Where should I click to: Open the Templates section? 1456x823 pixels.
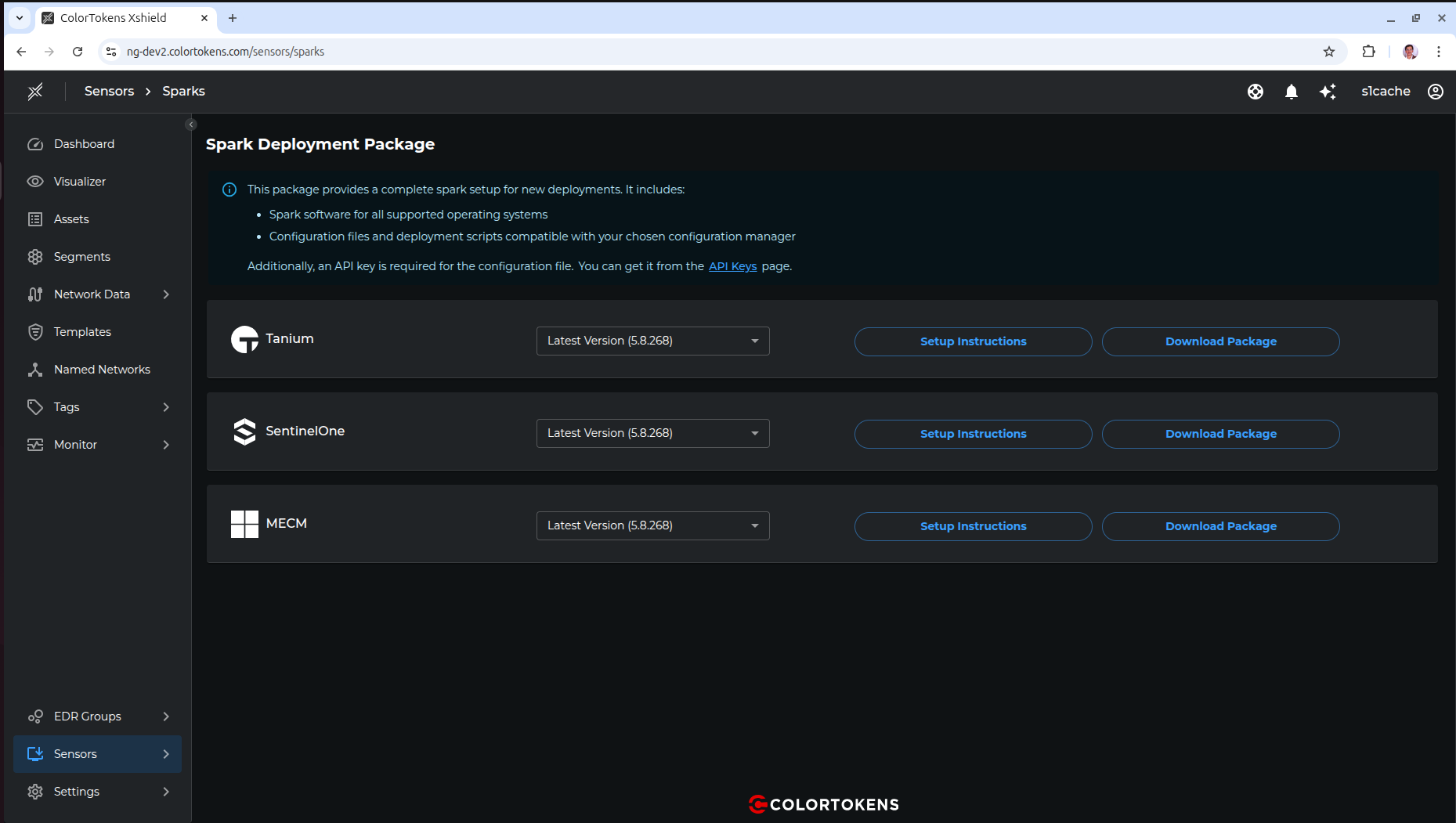(x=81, y=331)
